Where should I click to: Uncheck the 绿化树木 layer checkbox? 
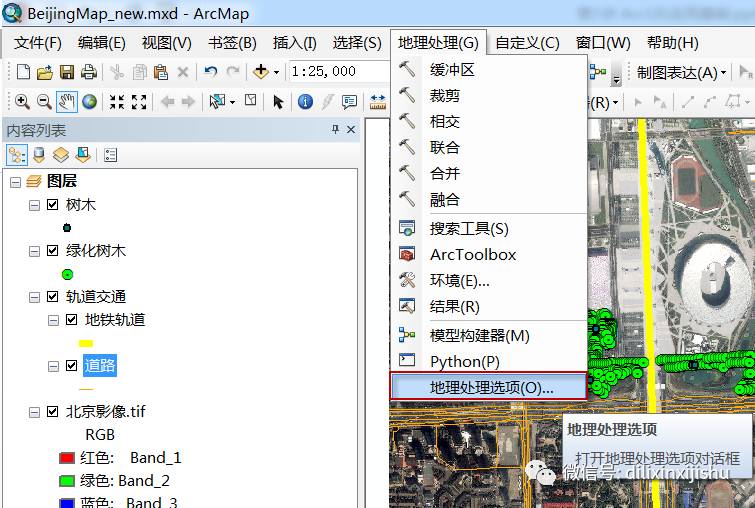(x=52, y=251)
